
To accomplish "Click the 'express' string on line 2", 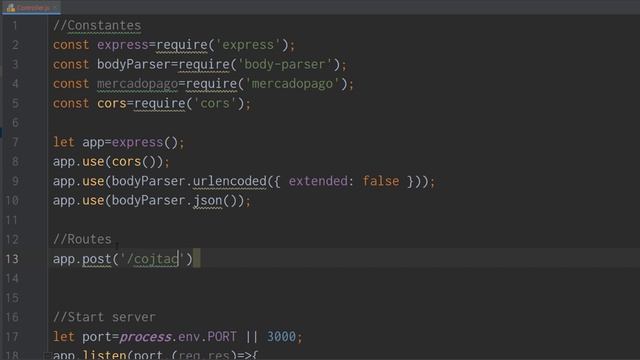I will pos(248,44).
